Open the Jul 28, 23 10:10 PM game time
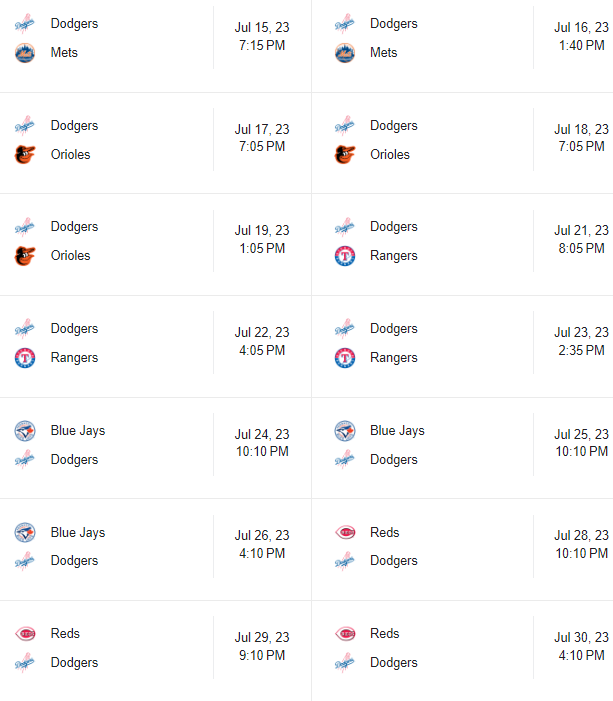This screenshot has height=701, width=613. [x=581, y=544]
